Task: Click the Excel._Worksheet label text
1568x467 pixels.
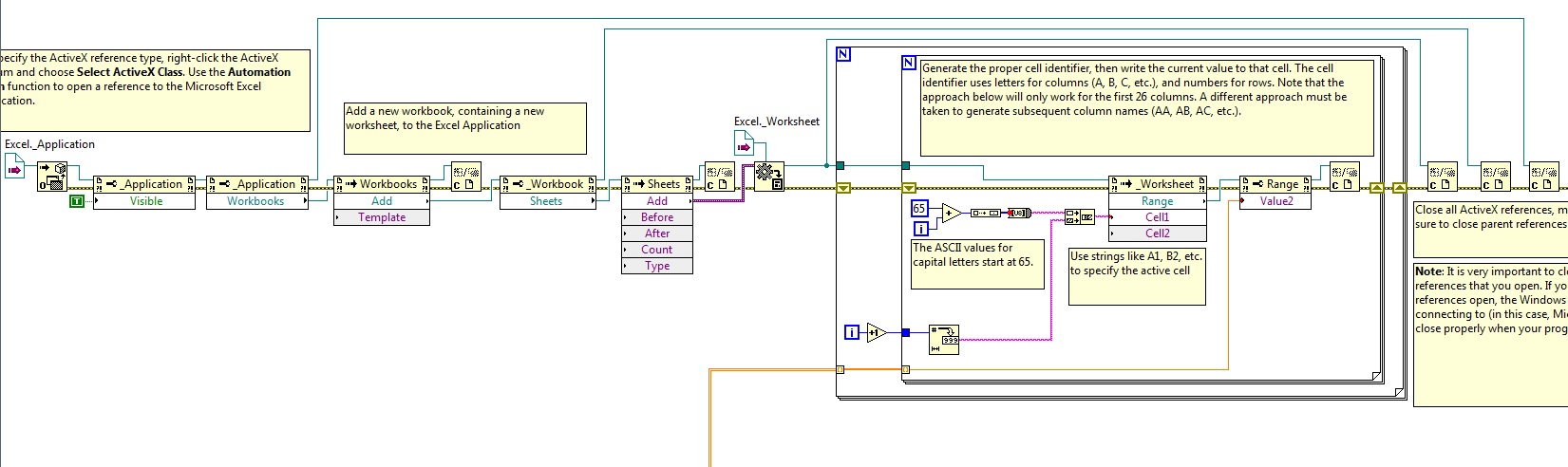Action: 777,121
